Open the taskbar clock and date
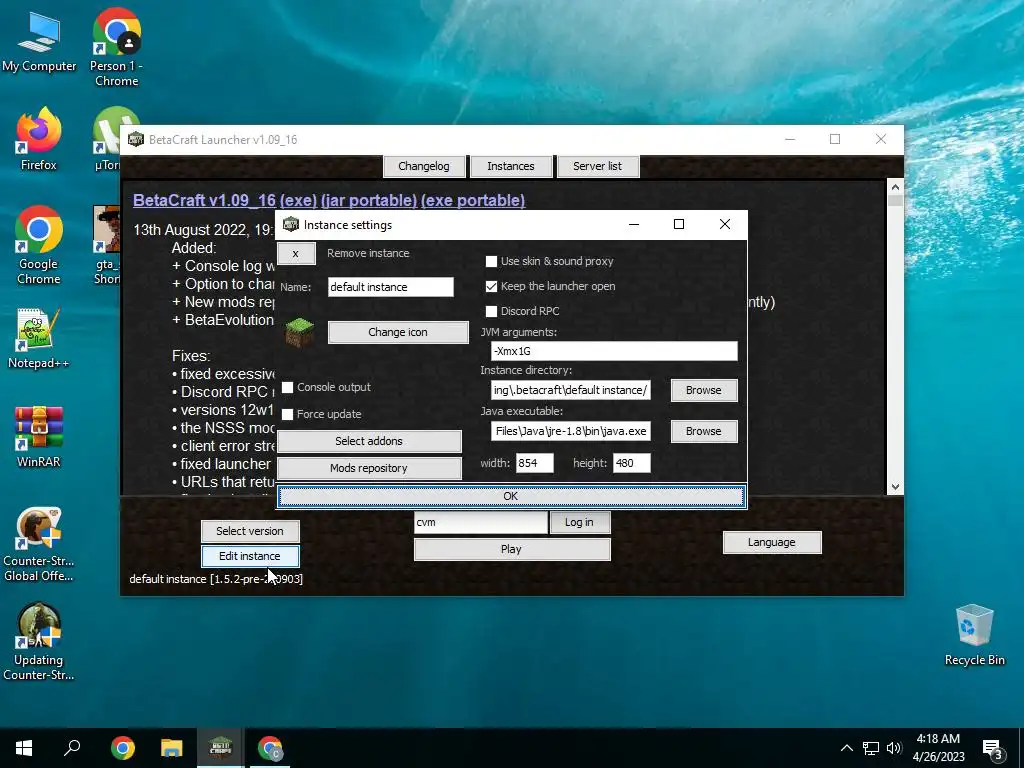The width and height of the screenshot is (1024, 768). [x=938, y=748]
